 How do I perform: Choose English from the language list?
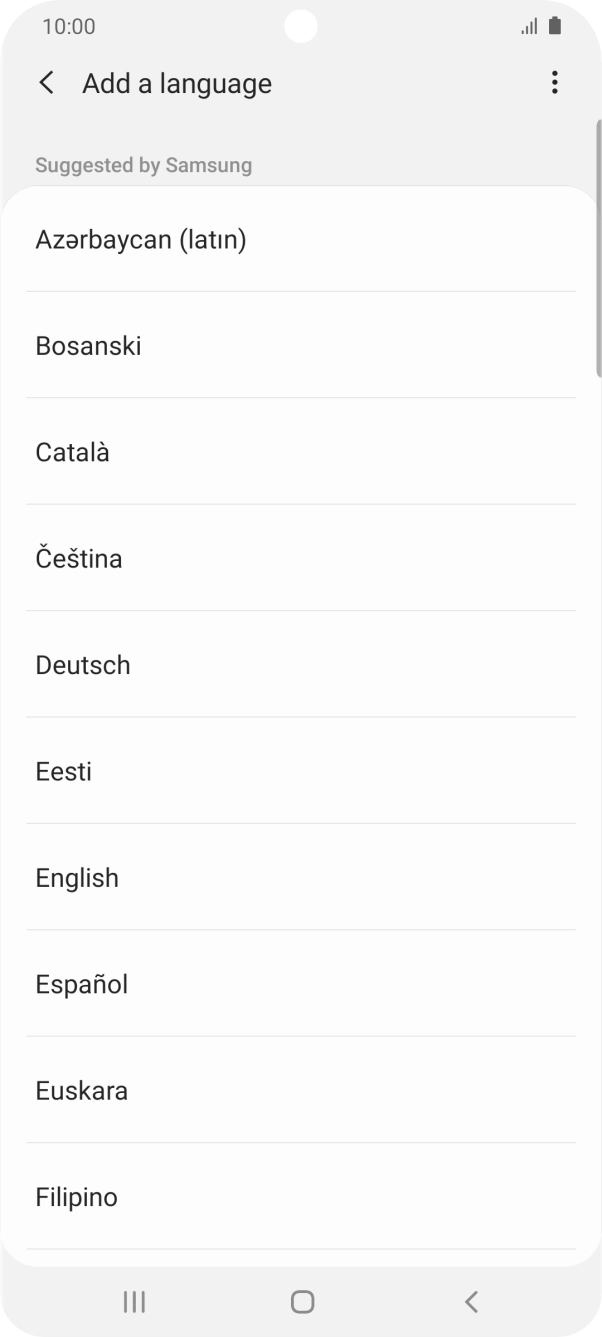click(x=76, y=877)
